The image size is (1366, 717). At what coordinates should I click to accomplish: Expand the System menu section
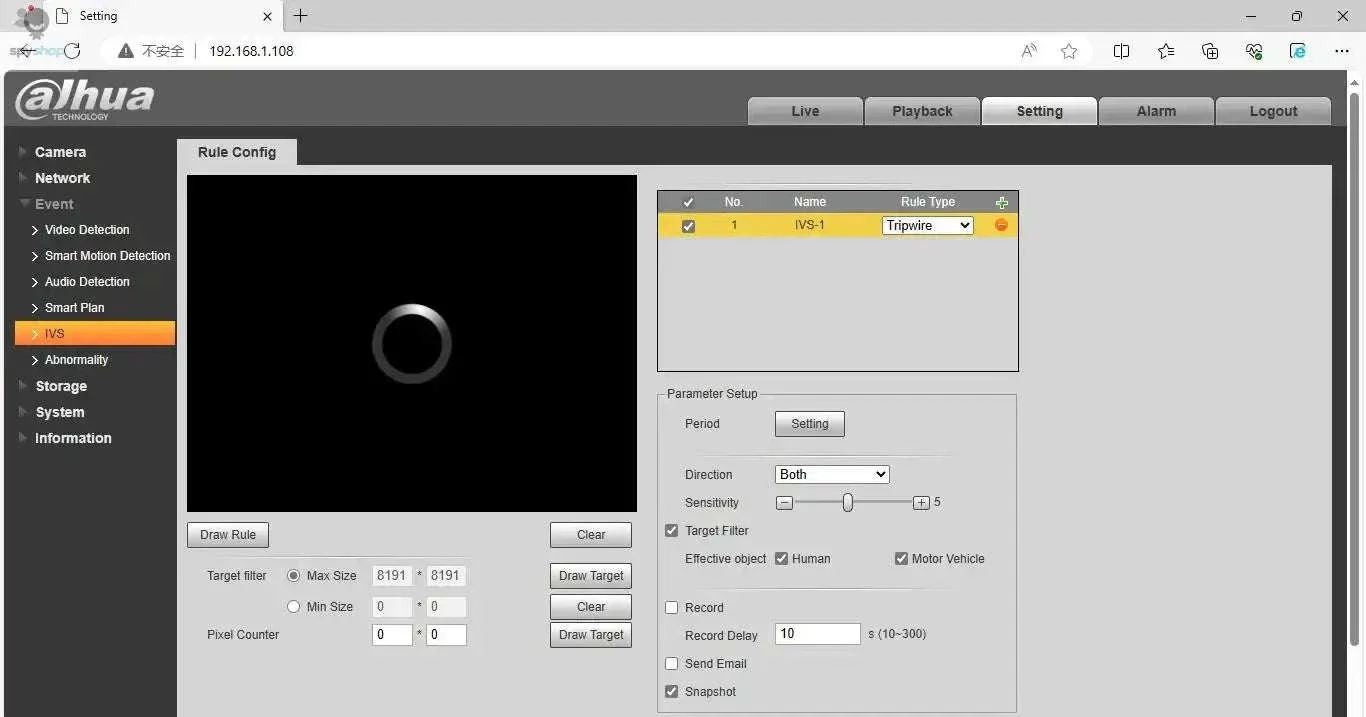[x=60, y=412]
